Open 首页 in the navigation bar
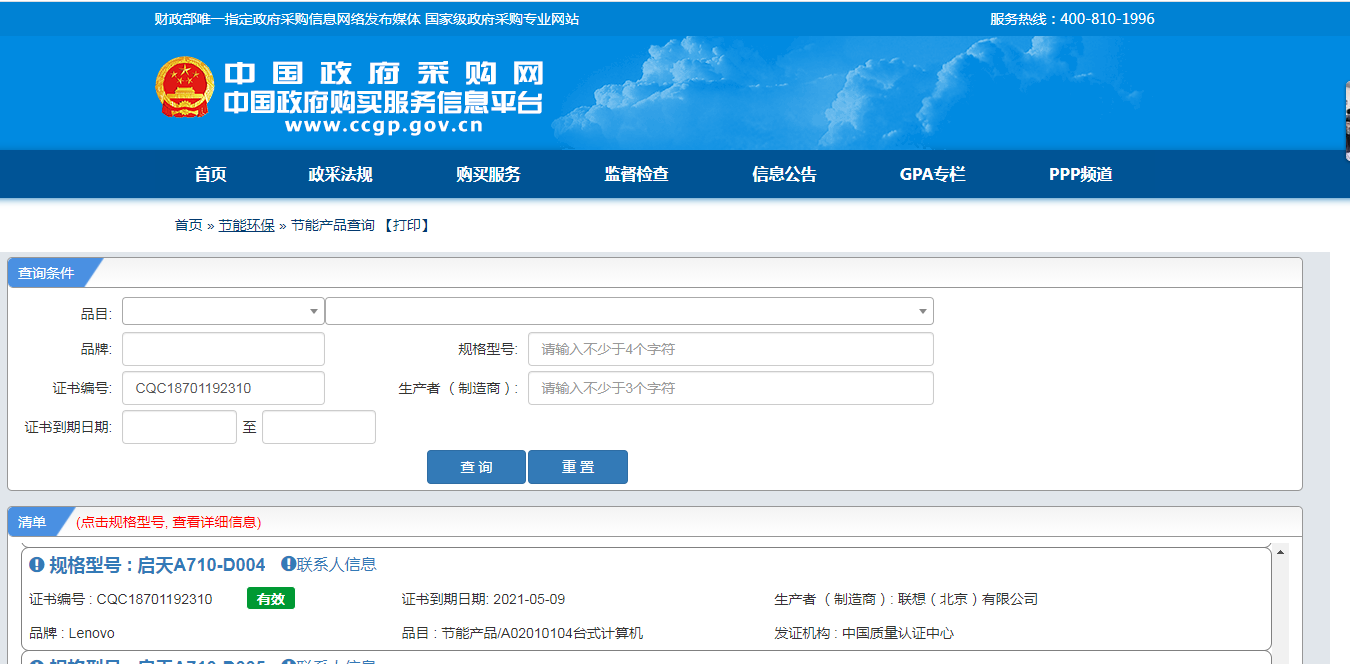Image resolution: width=1350 pixels, height=664 pixels. [x=211, y=174]
